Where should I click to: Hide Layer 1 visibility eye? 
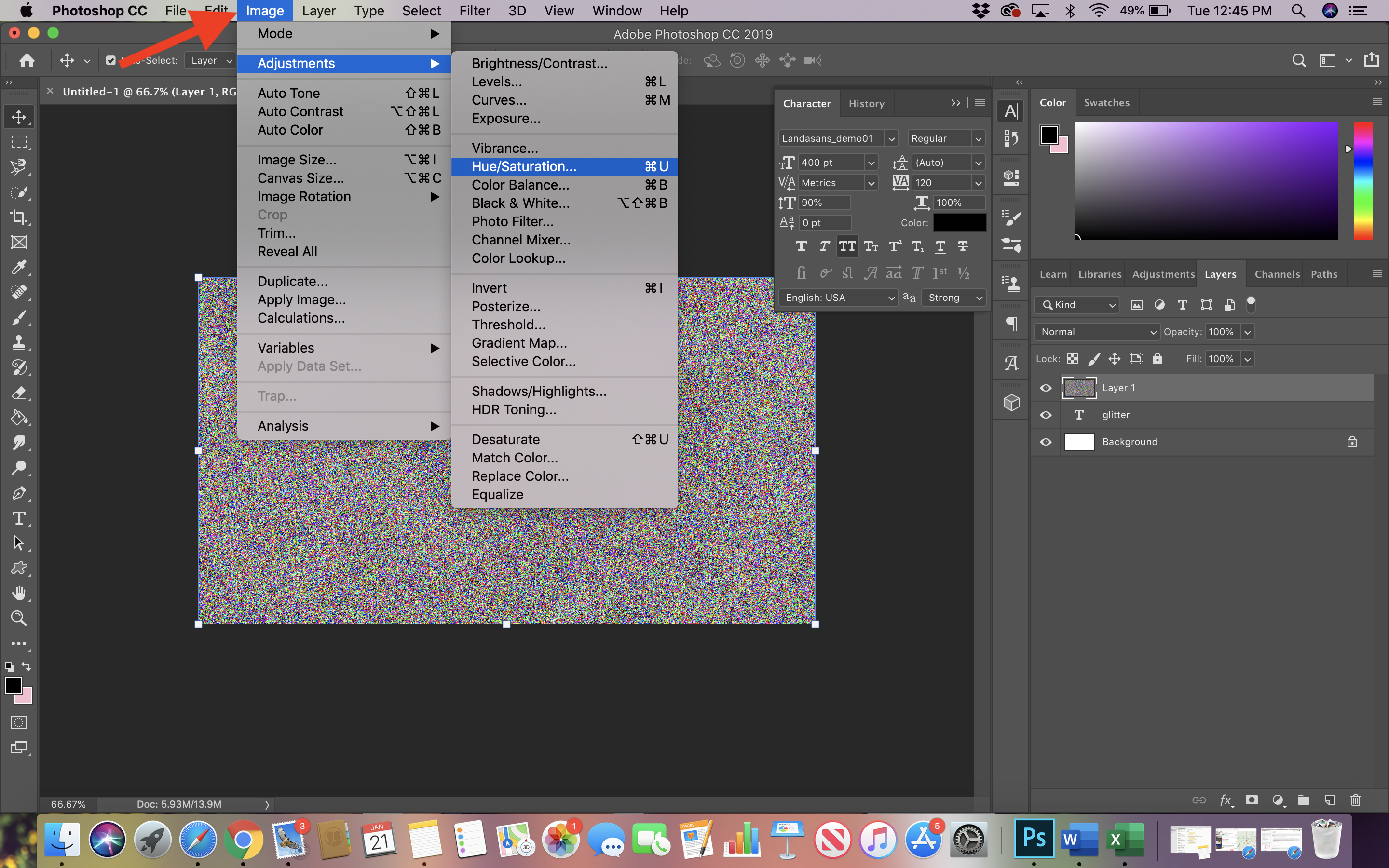1046,388
